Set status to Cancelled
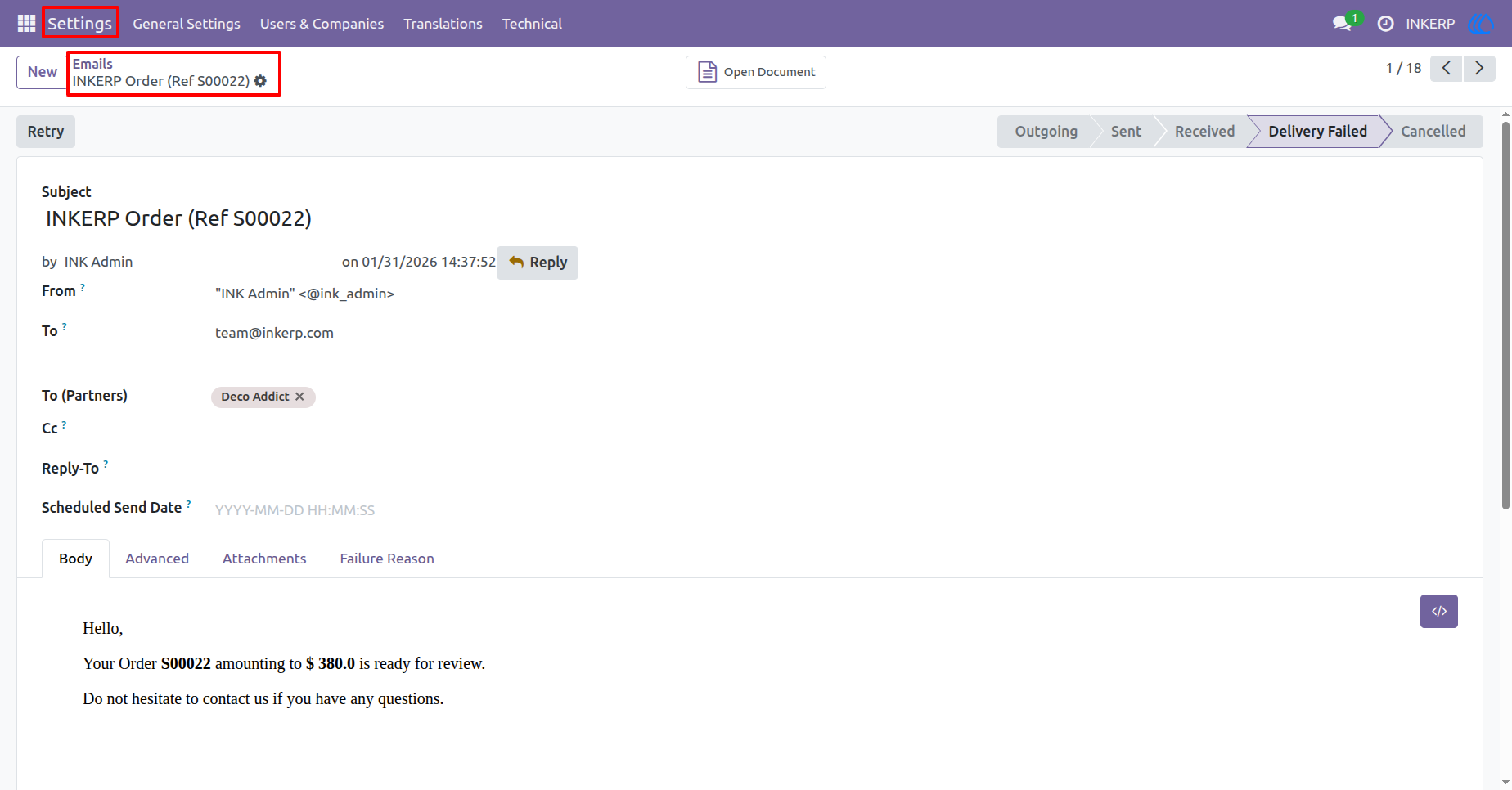The image size is (1512, 790). [x=1433, y=132]
